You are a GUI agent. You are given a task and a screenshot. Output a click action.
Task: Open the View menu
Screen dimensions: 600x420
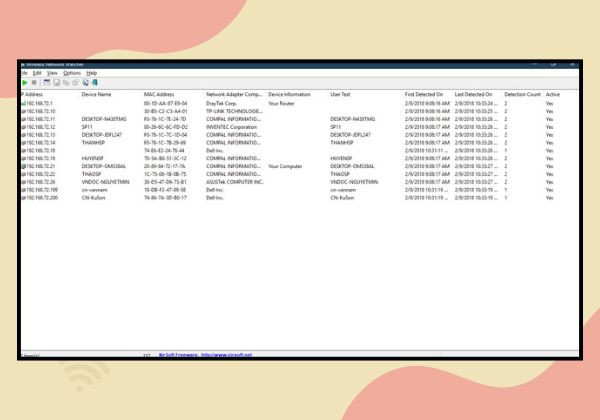click(x=52, y=73)
